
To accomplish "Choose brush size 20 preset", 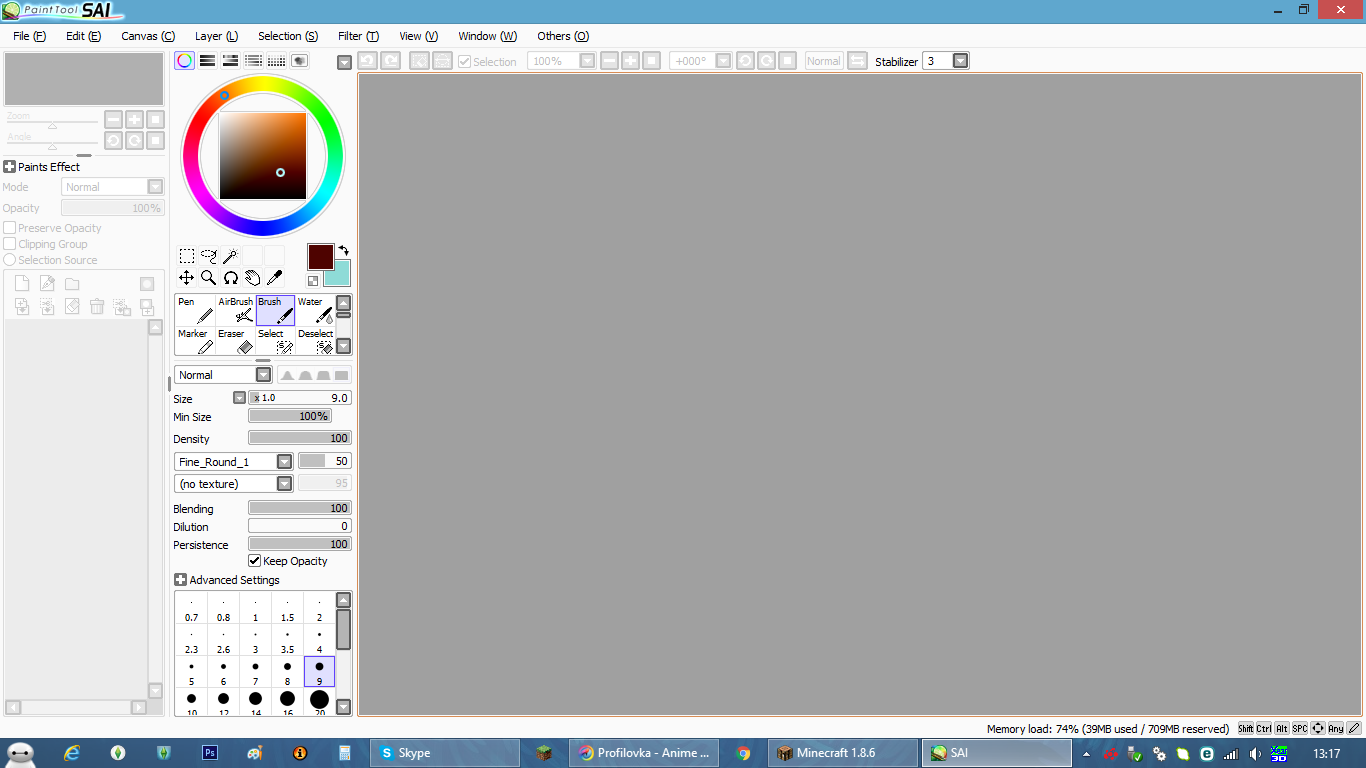I will point(319,701).
